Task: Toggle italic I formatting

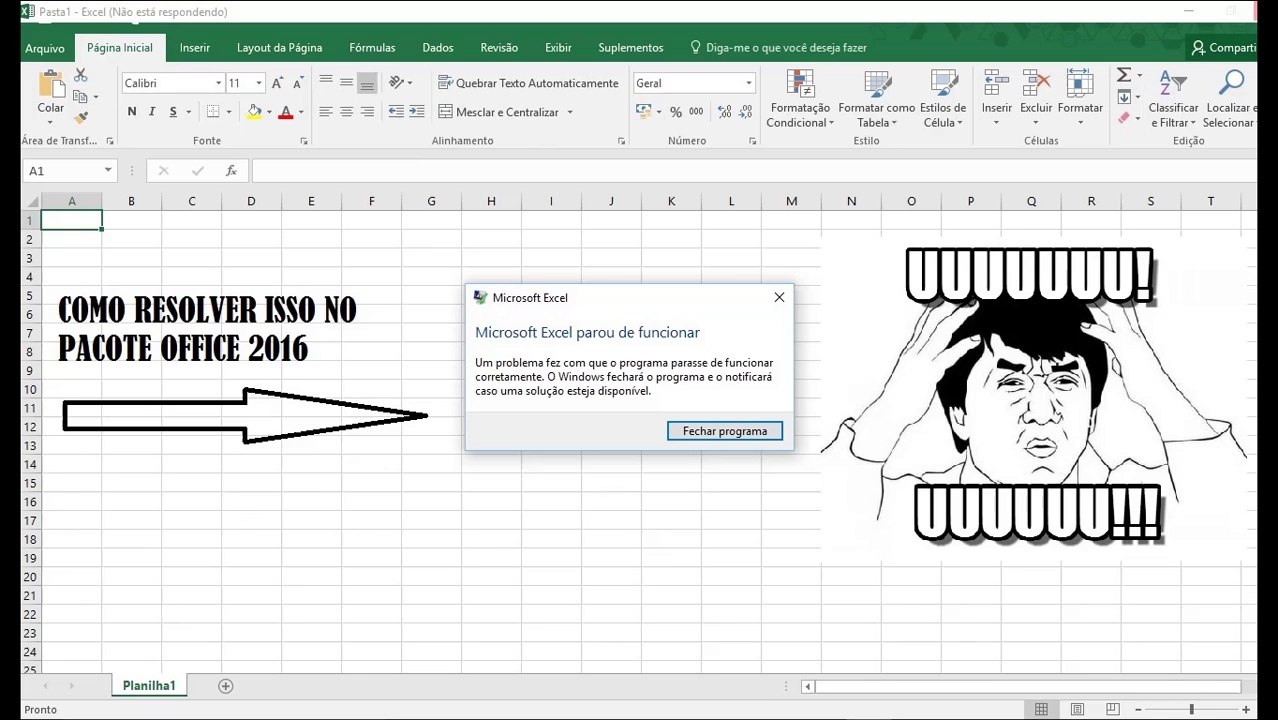Action: point(153,112)
